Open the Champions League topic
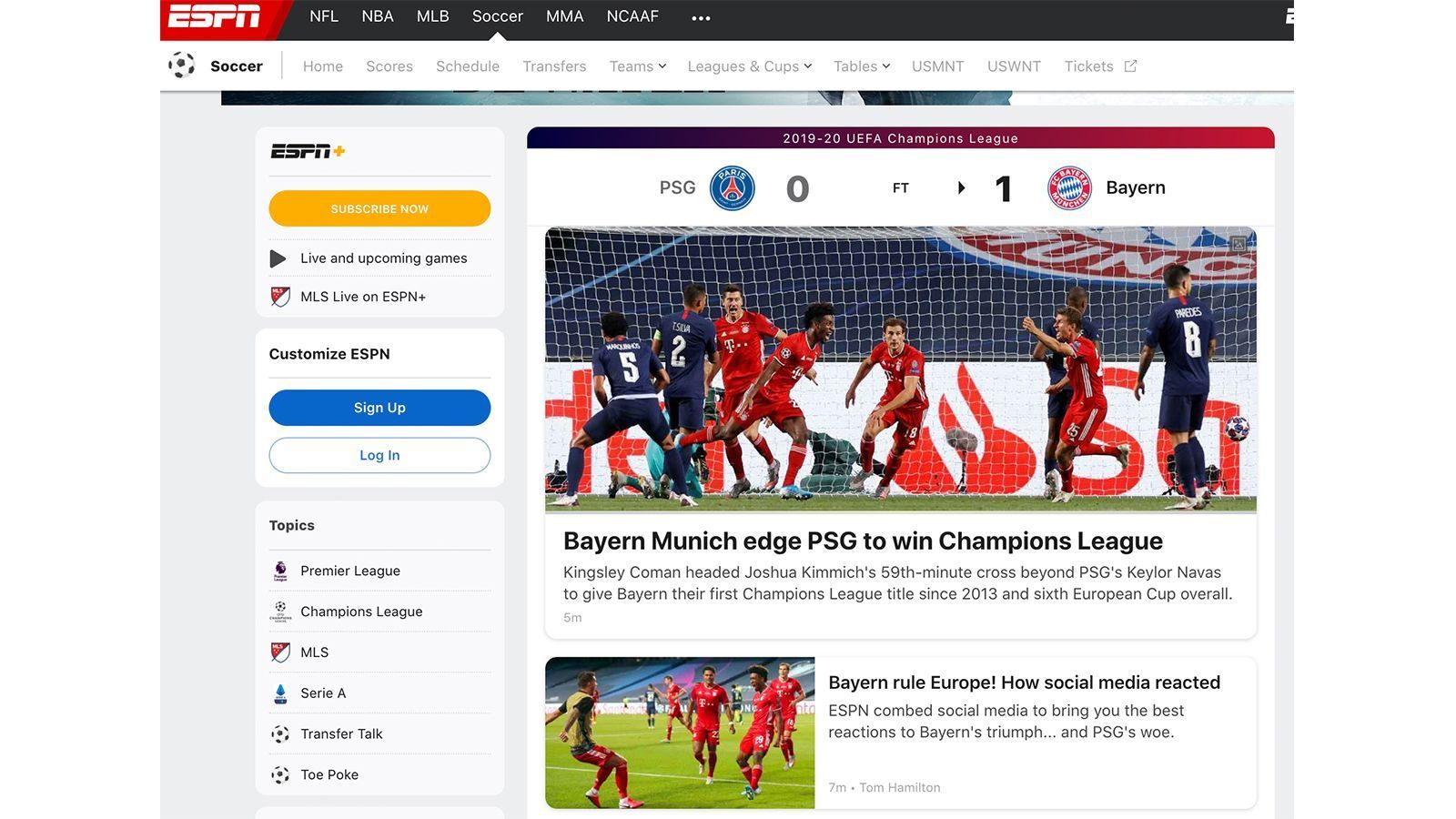 [361, 612]
